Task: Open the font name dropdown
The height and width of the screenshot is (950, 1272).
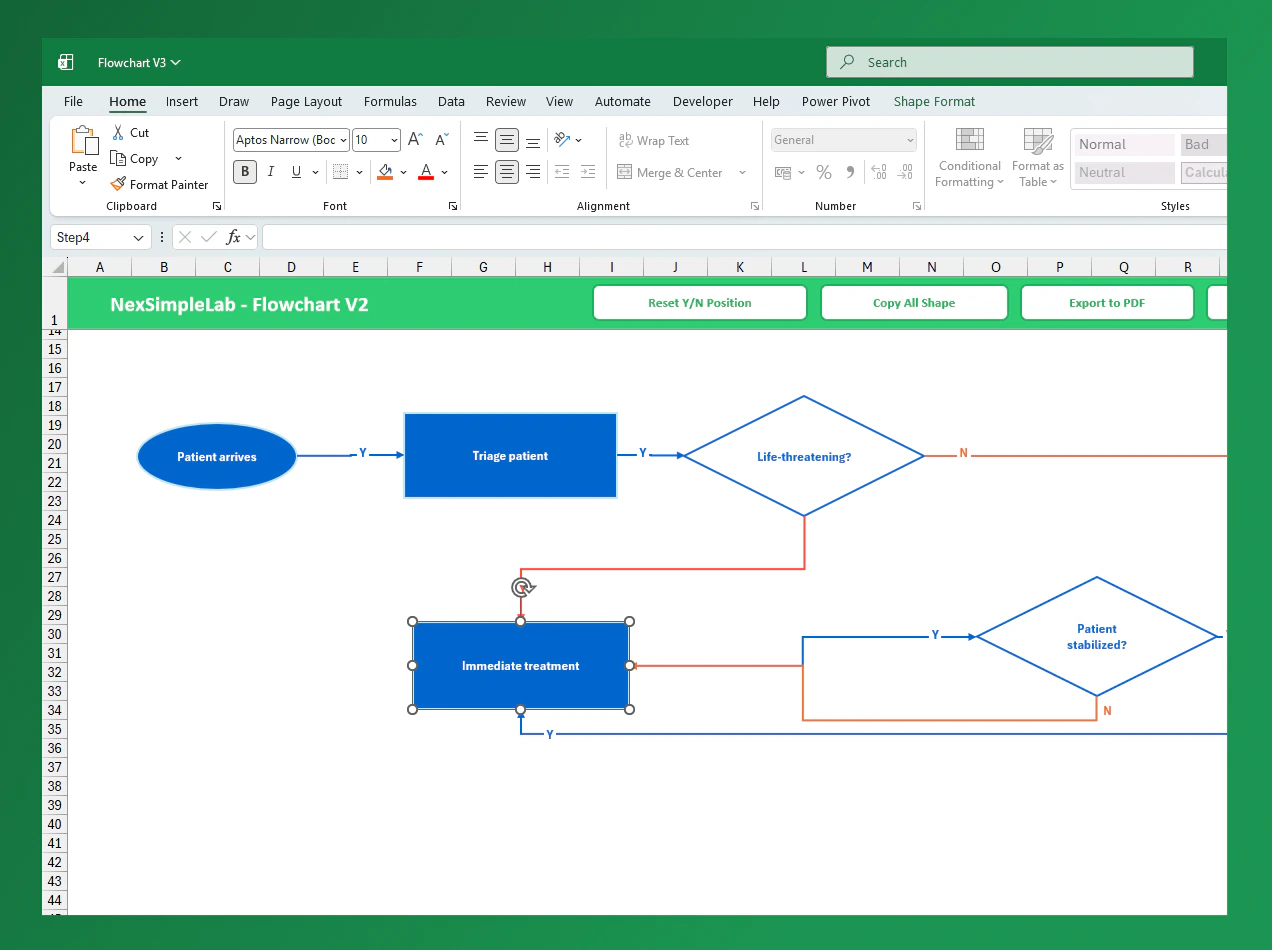Action: click(343, 140)
